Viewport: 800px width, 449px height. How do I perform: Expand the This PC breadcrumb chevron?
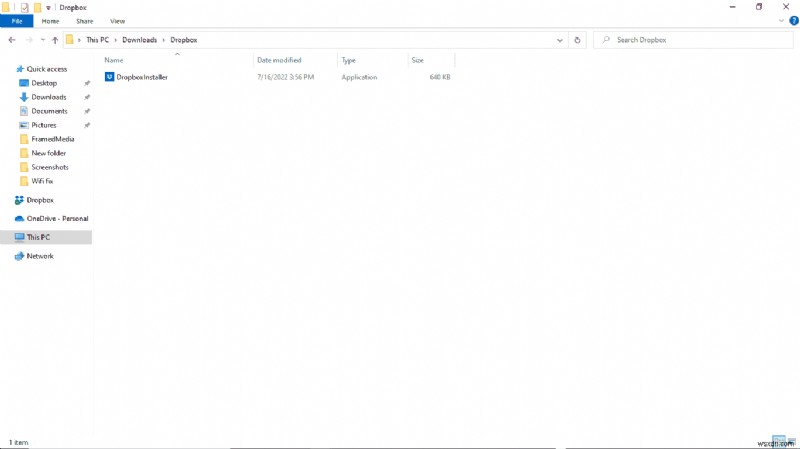click(x=116, y=40)
